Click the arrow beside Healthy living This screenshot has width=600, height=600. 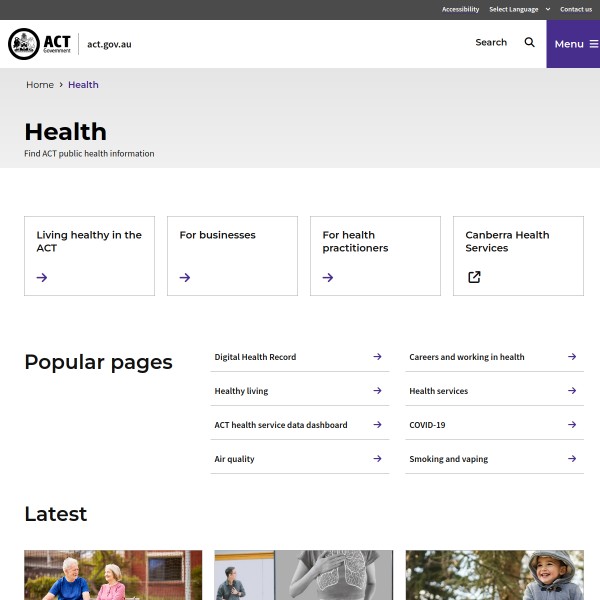click(x=377, y=391)
